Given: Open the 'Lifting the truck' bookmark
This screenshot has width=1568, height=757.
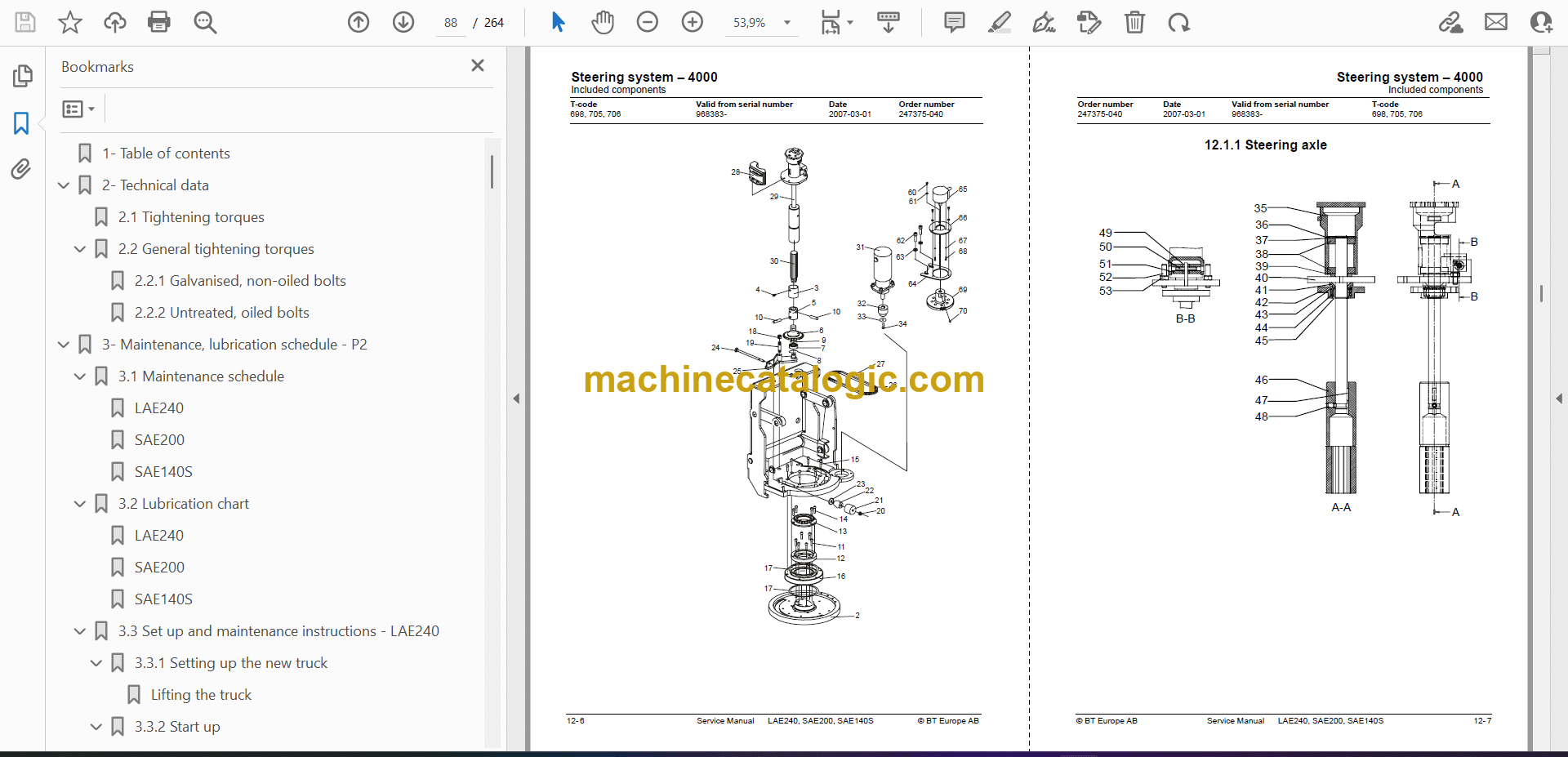Looking at the screenshot, I should pos(201,695).
